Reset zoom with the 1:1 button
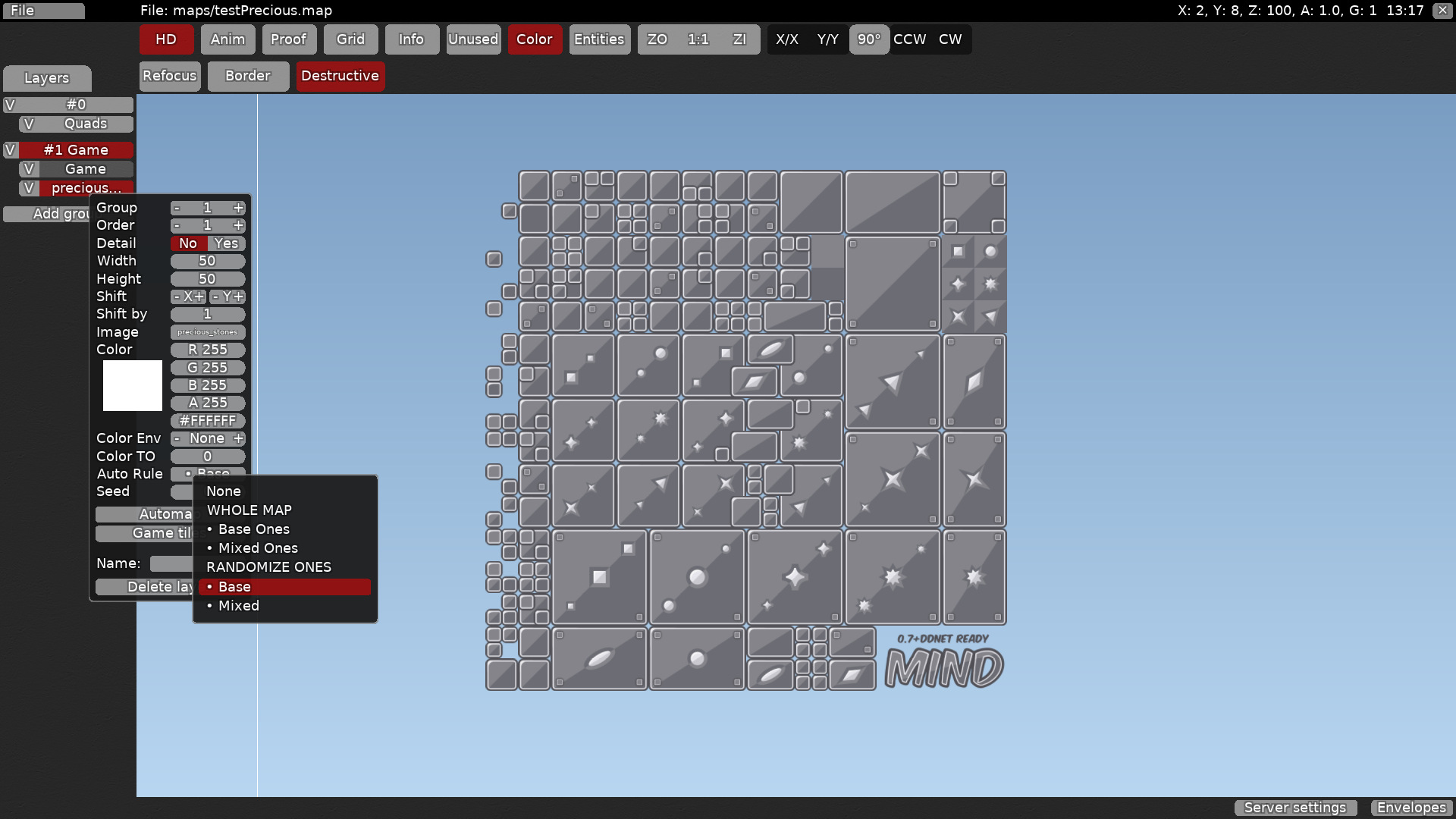1456x819 pixels. [x=698, y=39]
